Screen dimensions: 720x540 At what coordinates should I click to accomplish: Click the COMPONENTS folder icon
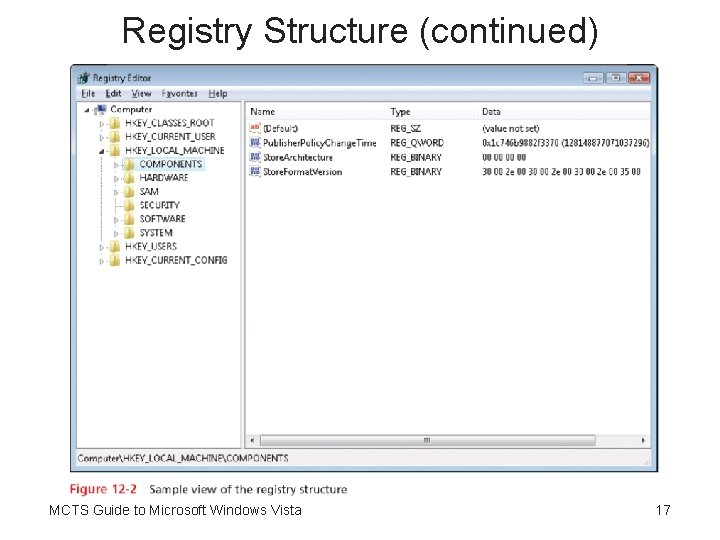click(129, 164)
